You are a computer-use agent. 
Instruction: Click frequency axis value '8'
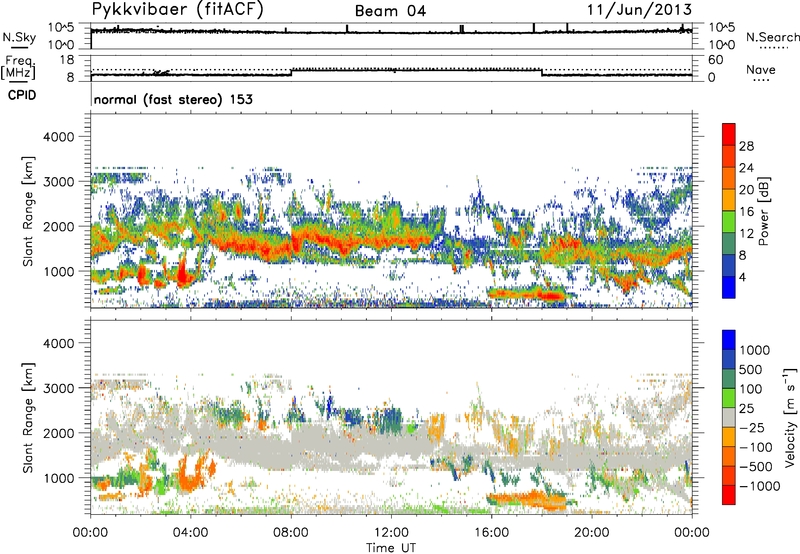point(70,77)
